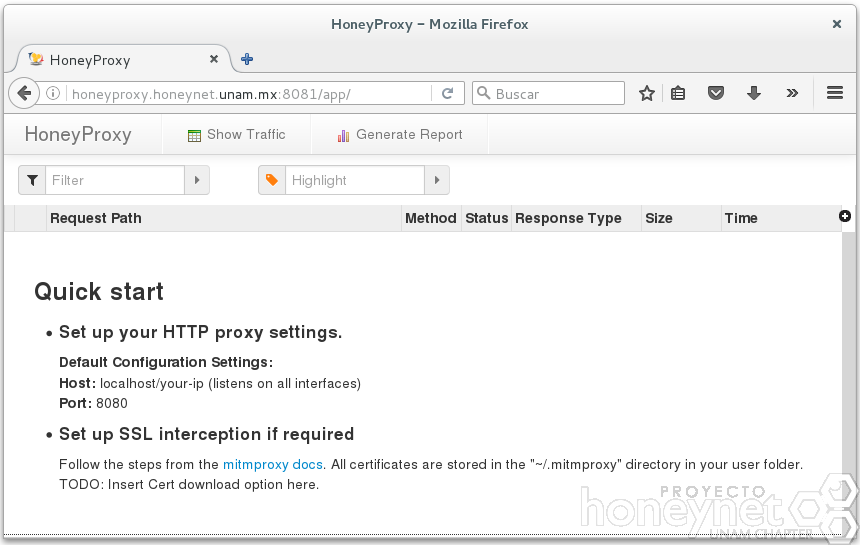
Task: Click the 'Quick start' heading
Action: click(x=99, y=291)
